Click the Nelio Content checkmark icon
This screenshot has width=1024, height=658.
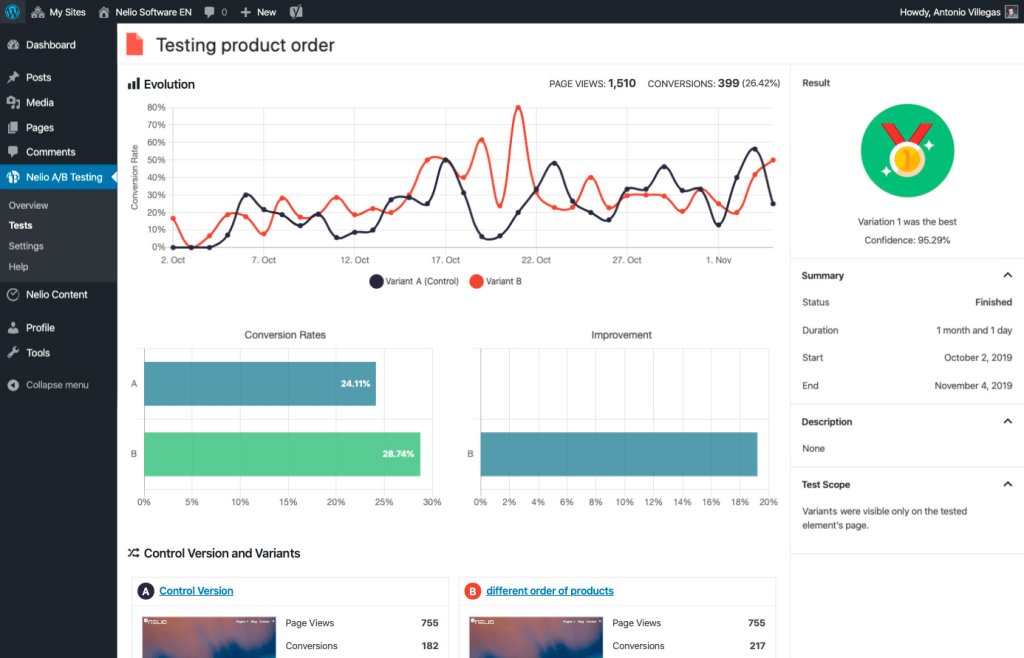(x=13, y=294)
